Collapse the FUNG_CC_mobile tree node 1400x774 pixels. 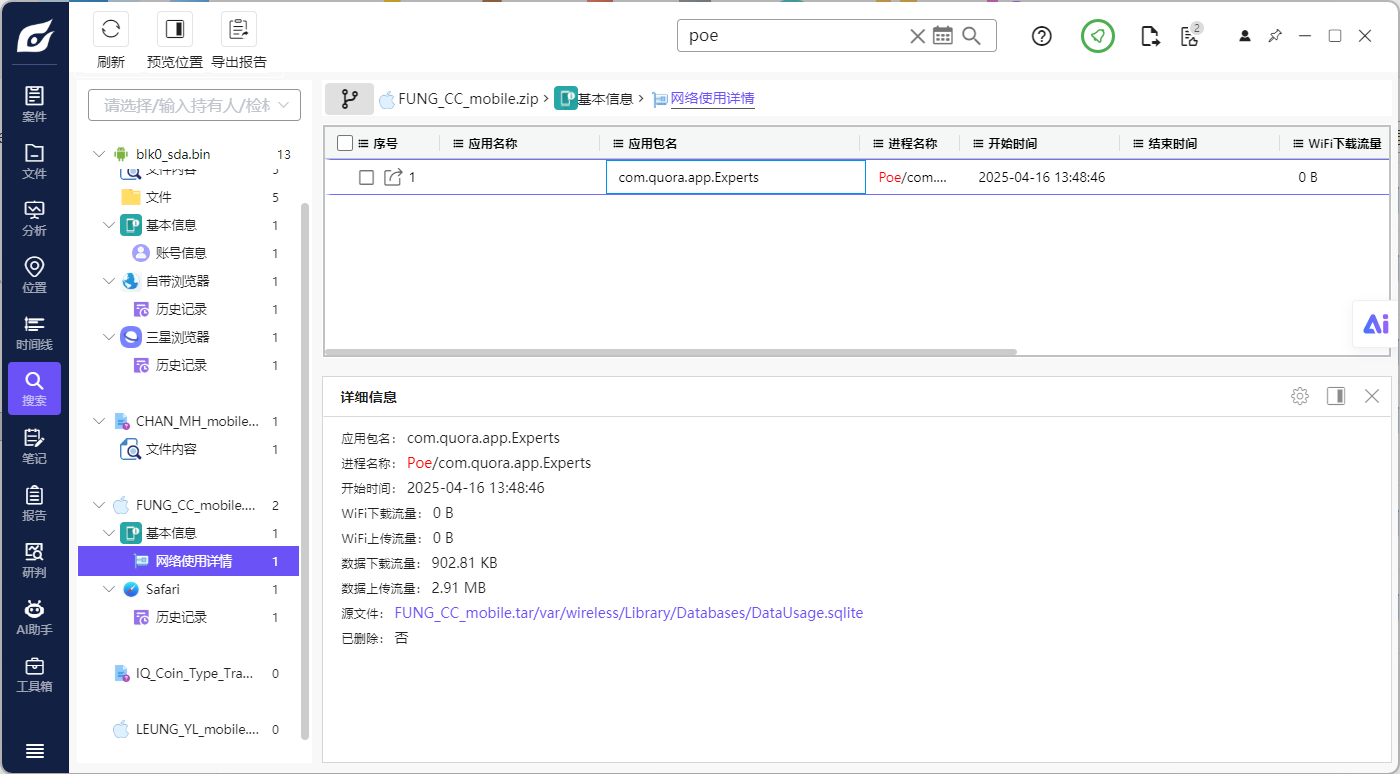[x=98, y=505]
